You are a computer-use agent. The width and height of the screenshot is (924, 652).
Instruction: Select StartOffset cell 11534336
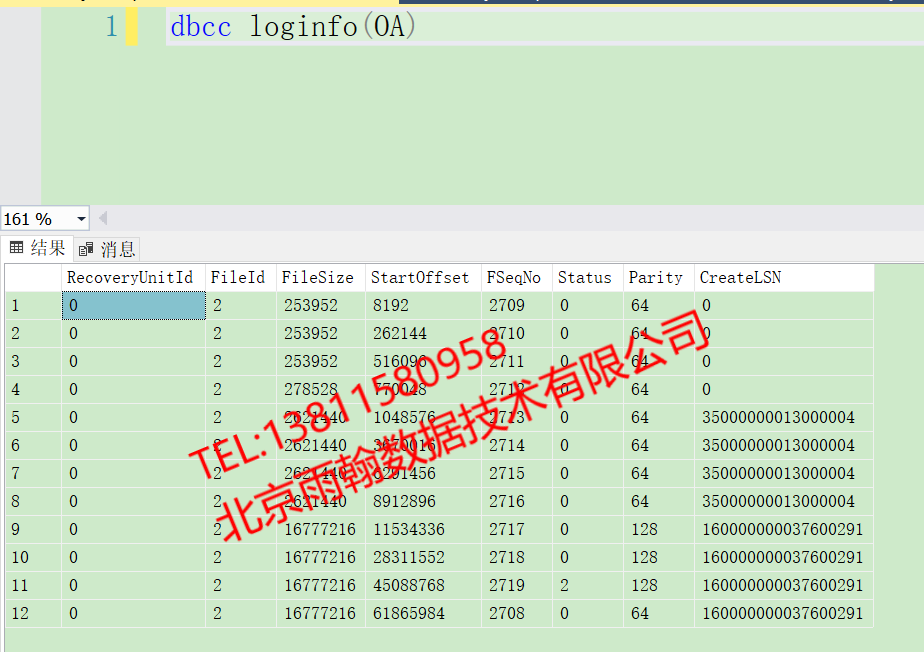pos(423,529)
